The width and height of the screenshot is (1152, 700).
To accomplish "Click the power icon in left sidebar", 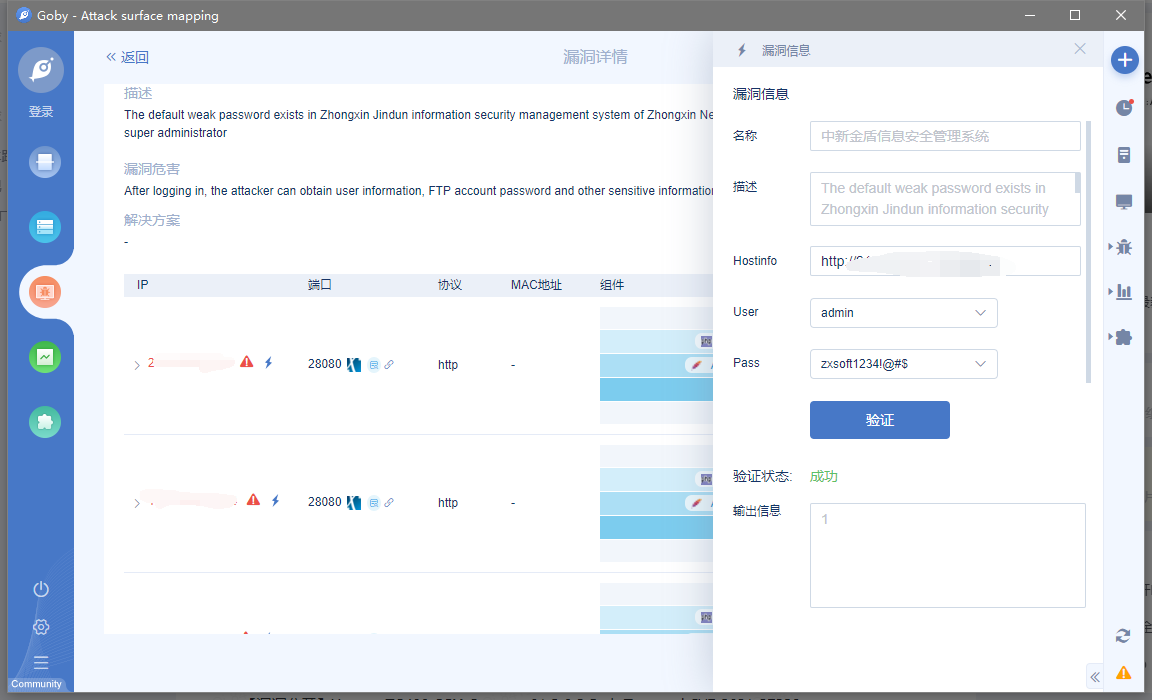I will pos(41,589).
